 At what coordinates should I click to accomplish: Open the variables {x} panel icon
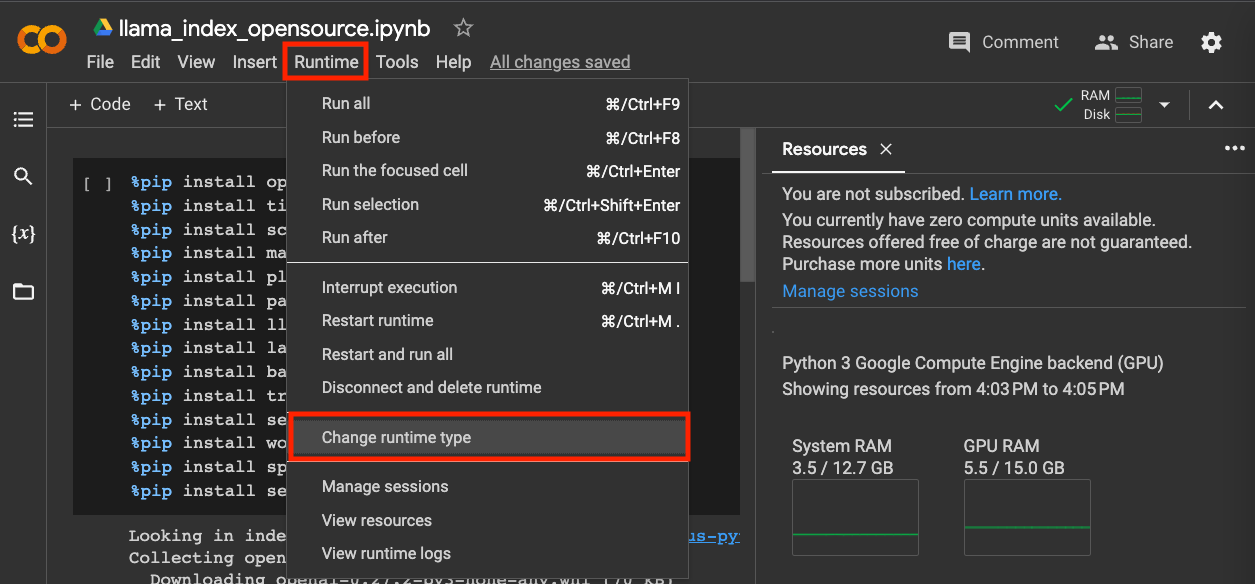23,234
